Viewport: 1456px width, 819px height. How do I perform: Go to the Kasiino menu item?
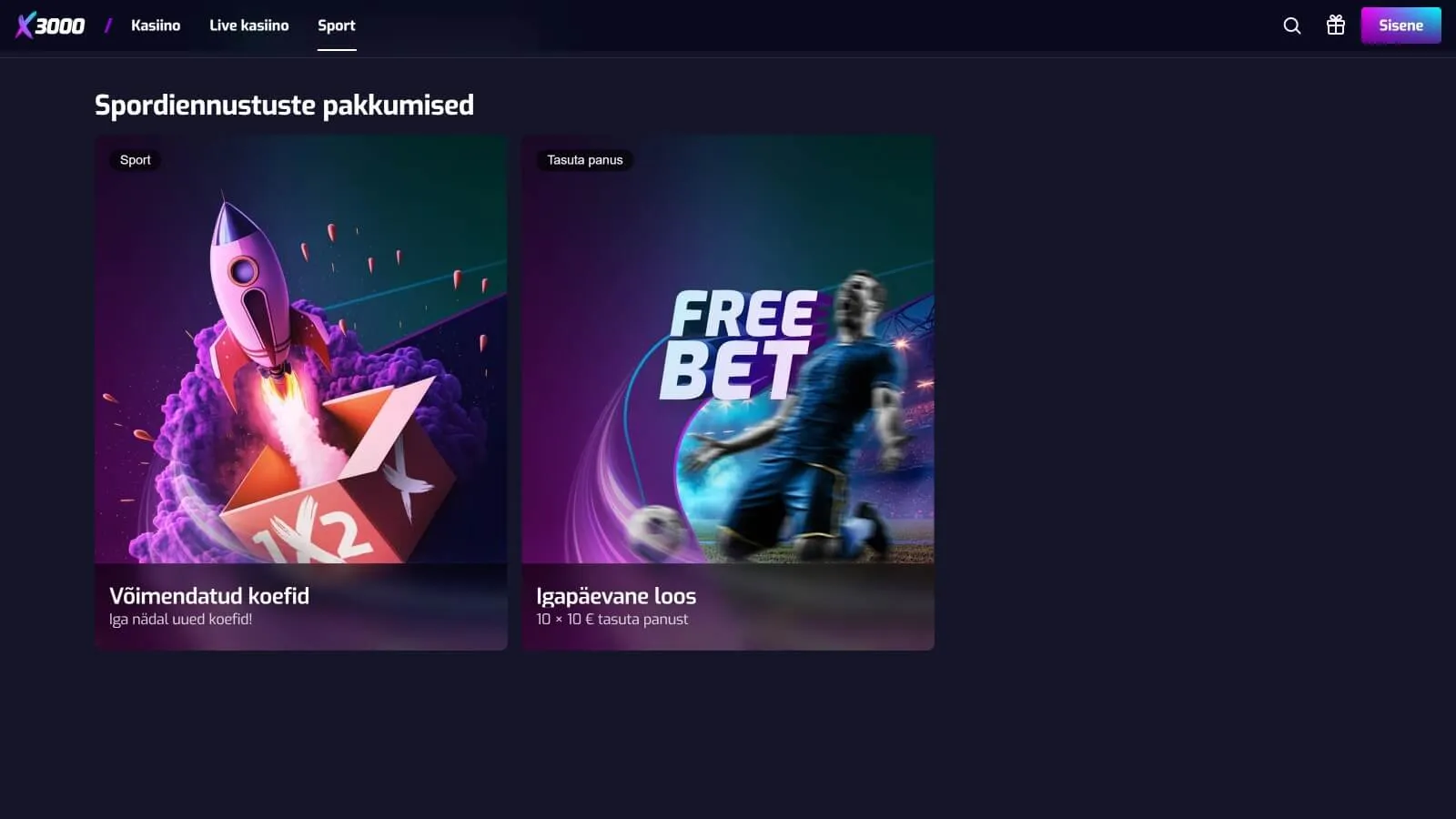156,25
